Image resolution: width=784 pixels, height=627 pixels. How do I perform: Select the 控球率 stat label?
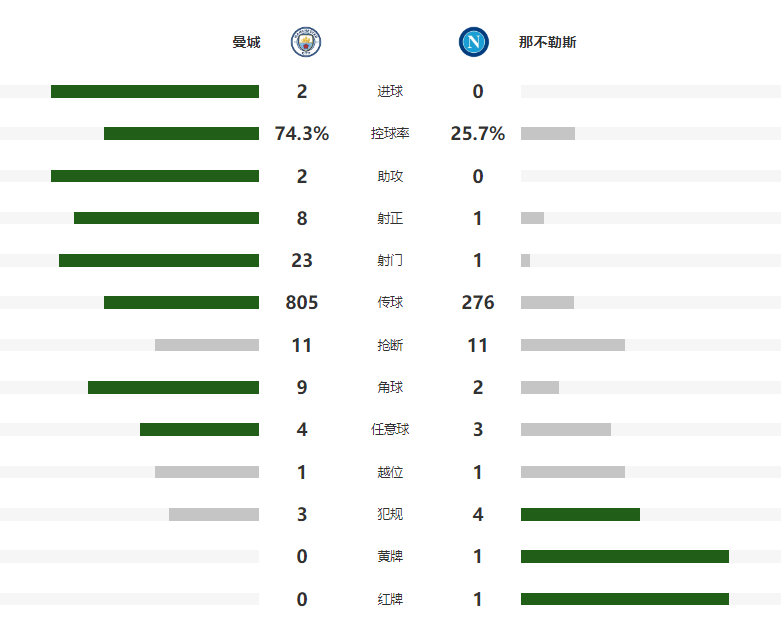[x=390, y=134]
